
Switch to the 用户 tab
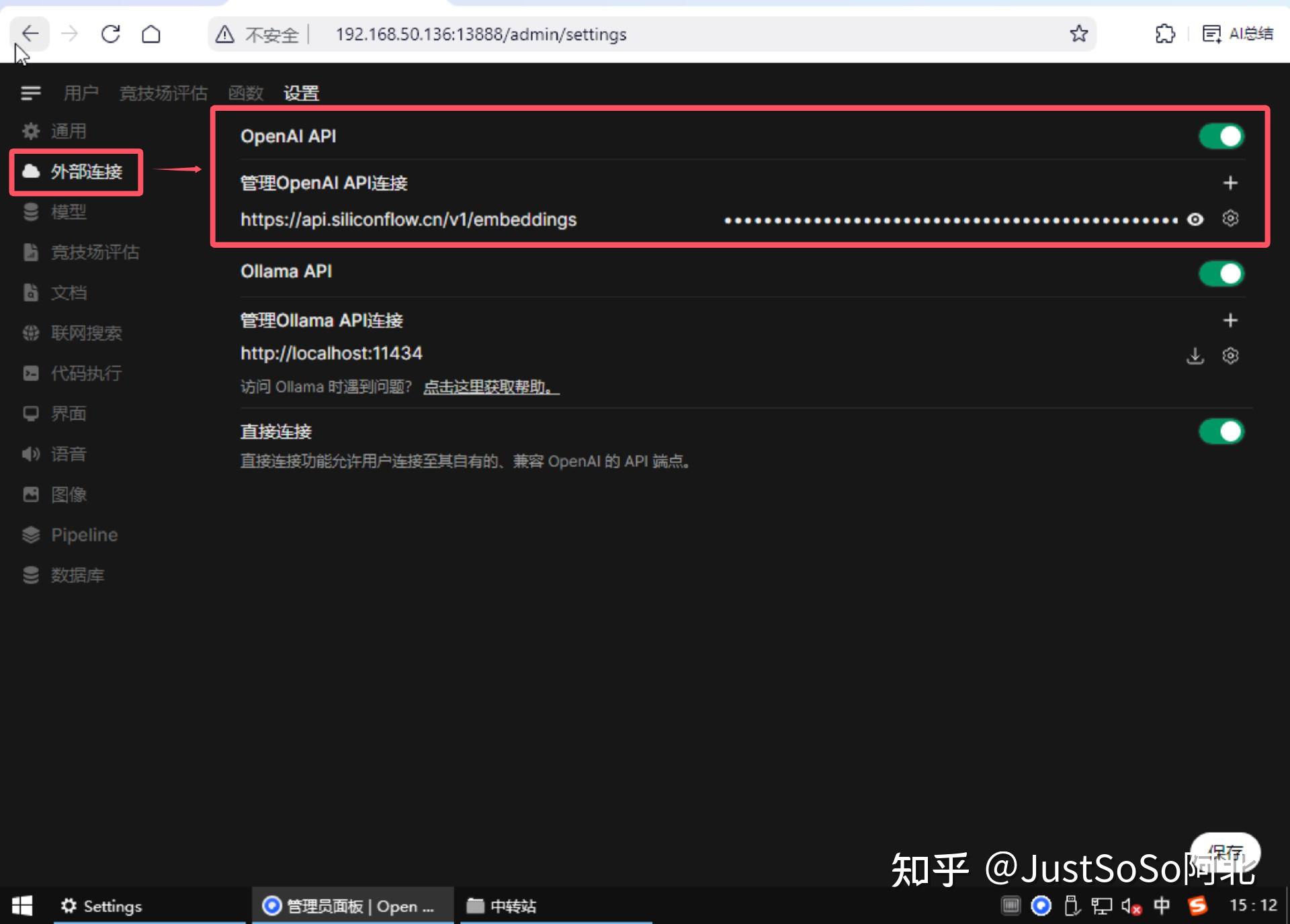(81, 93)
